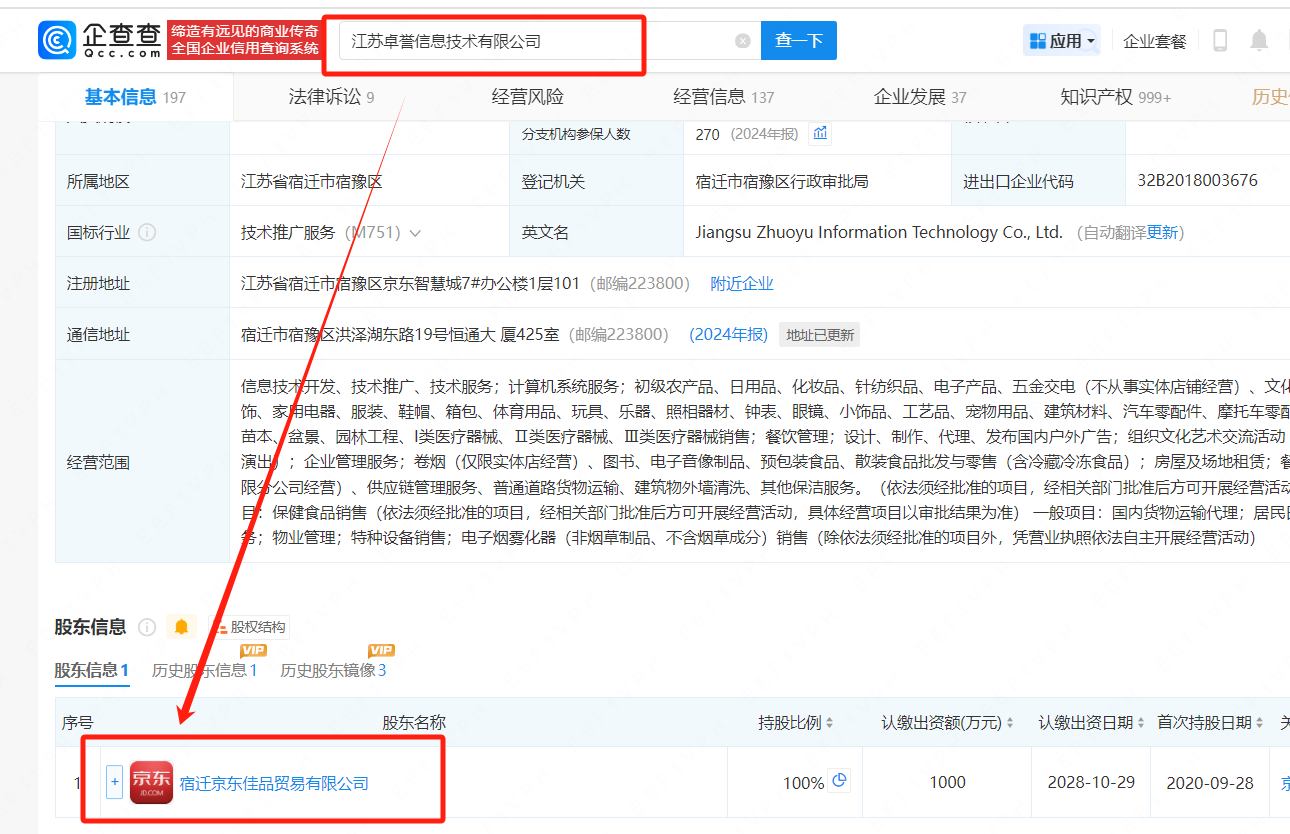1290x834 pixels.
Task: Sort by 持股比例 column
Action: [796, 722]
